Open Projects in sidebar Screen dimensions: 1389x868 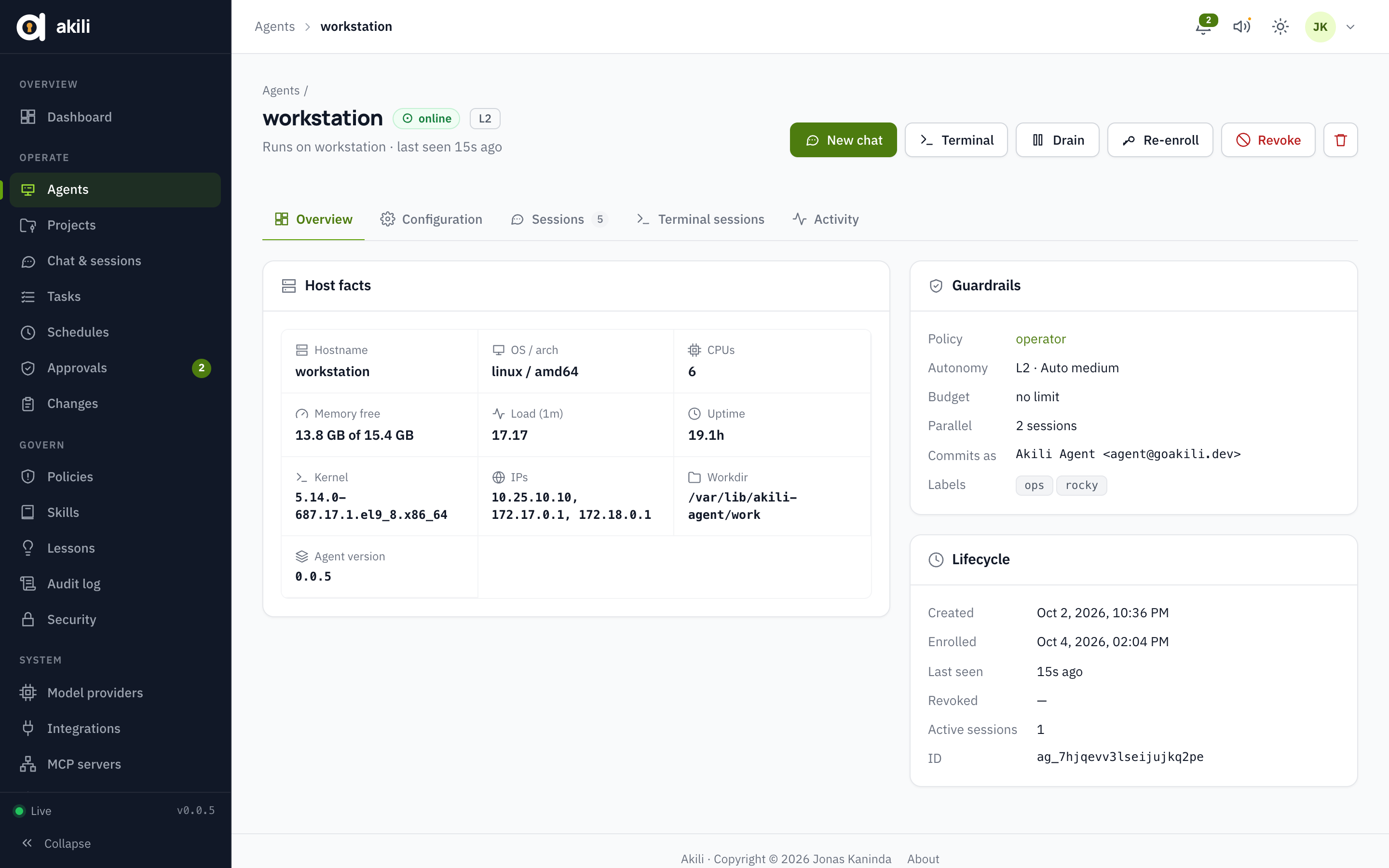click(115, 225)
